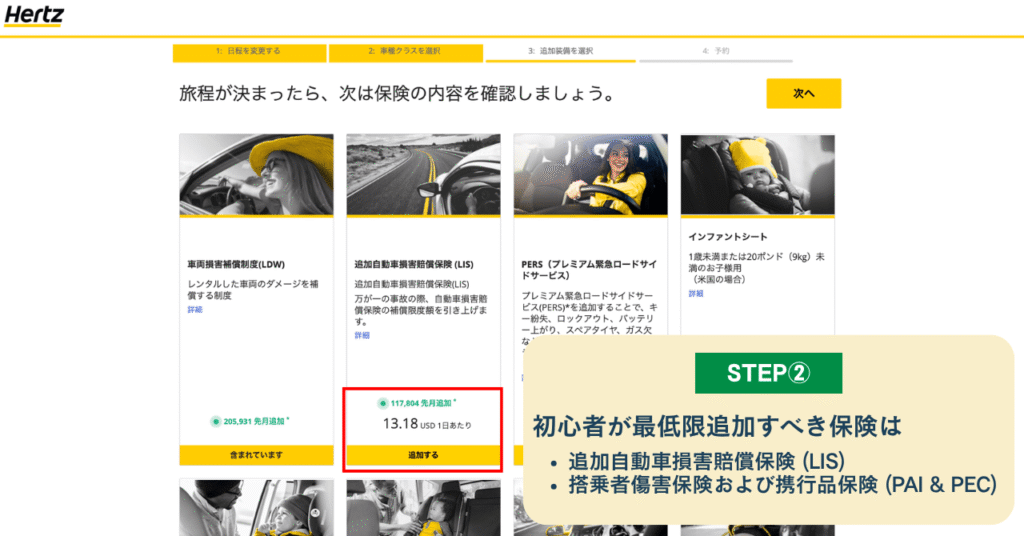The width and height of the screenshot is (1024, 536).
Task: Open second-row photo of man with child
Action: click(257, 508)
